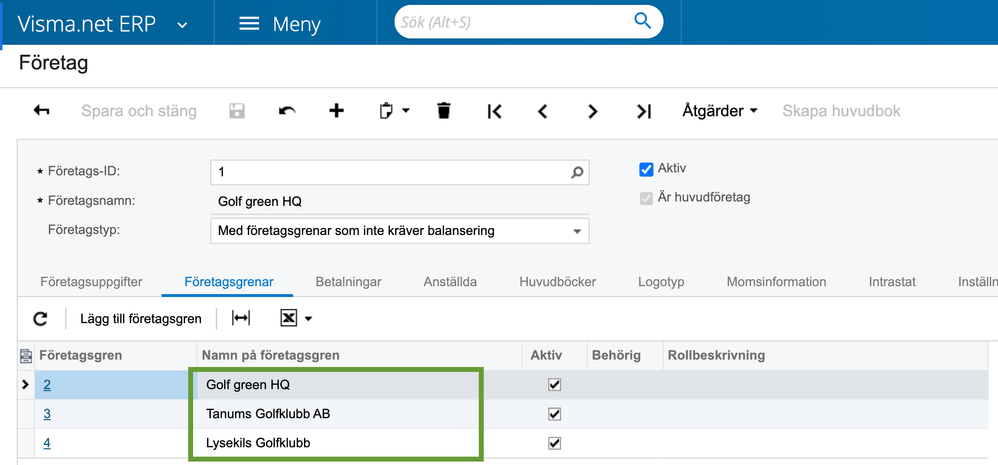Toggle the Är huvudföretag checkbox

click(x=647, y=198)
